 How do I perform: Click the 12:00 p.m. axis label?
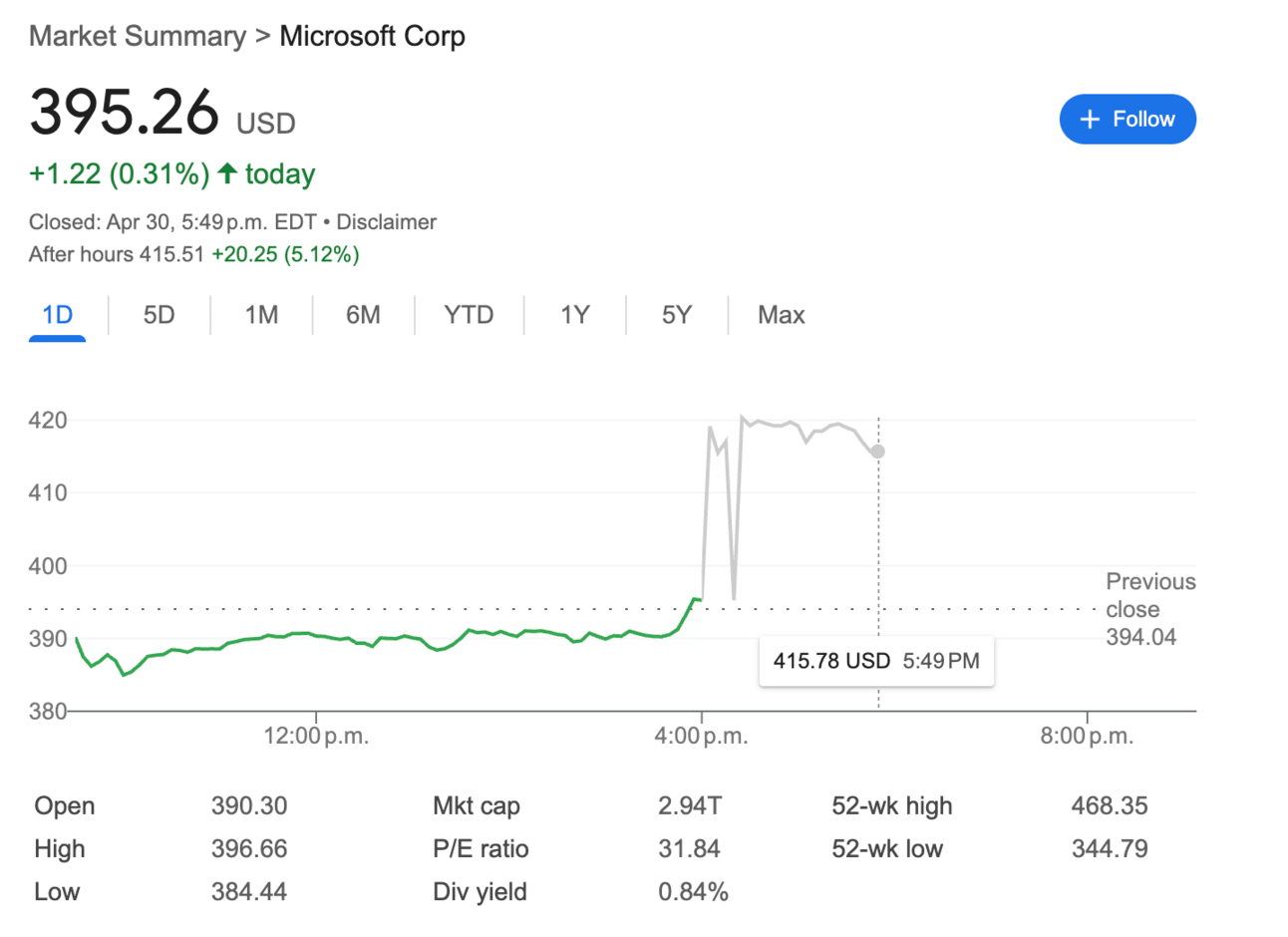point(316,737)
